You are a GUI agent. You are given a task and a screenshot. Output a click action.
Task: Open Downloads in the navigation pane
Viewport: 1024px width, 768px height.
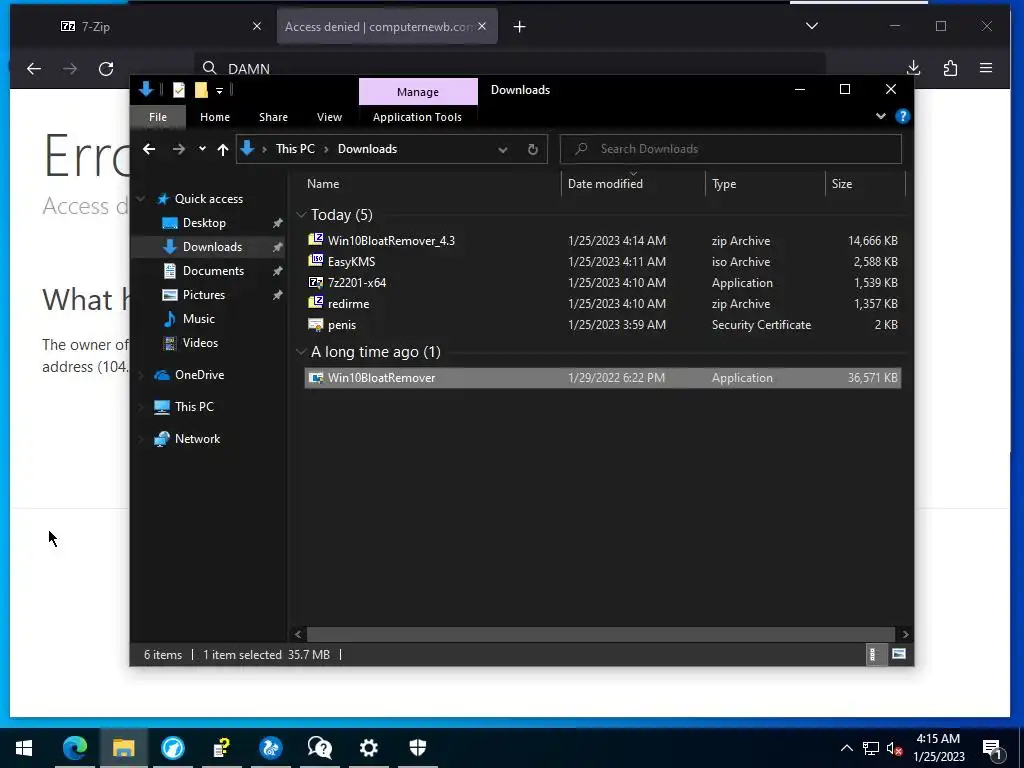[212, 247]
